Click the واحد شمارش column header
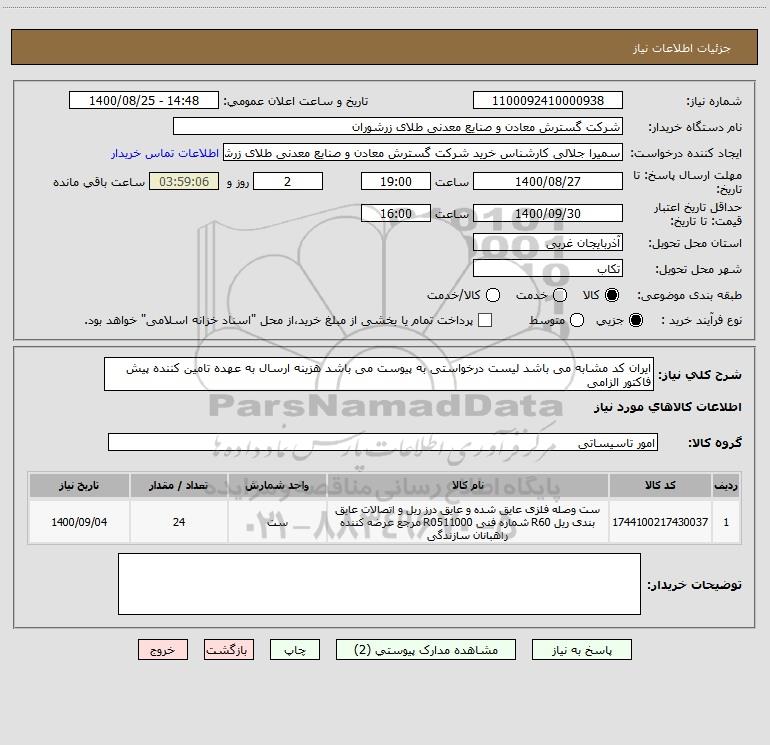Screen dimensions: 770x745 click(277, 485)
